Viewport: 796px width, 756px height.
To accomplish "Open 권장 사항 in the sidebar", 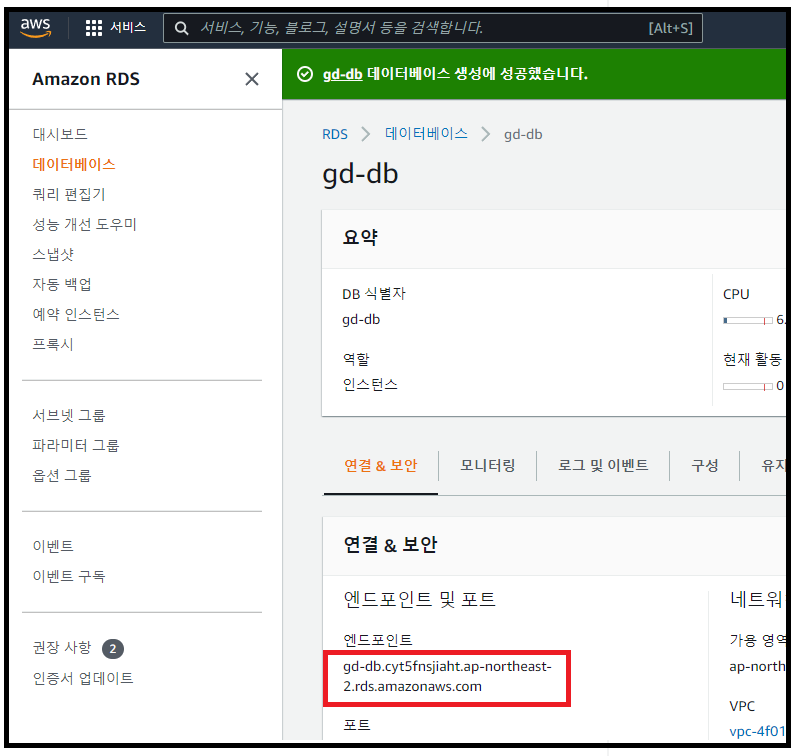I will coord(62,647).
